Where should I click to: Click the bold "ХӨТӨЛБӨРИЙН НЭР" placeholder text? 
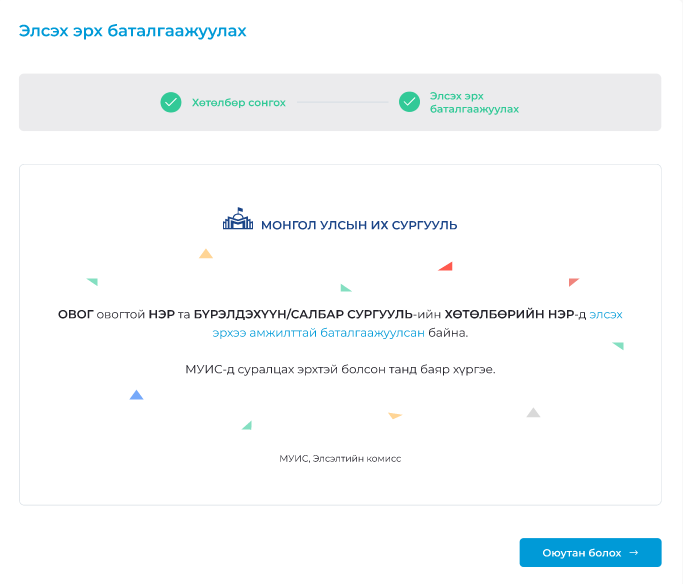pyautogui.click(x=509, y=314)
